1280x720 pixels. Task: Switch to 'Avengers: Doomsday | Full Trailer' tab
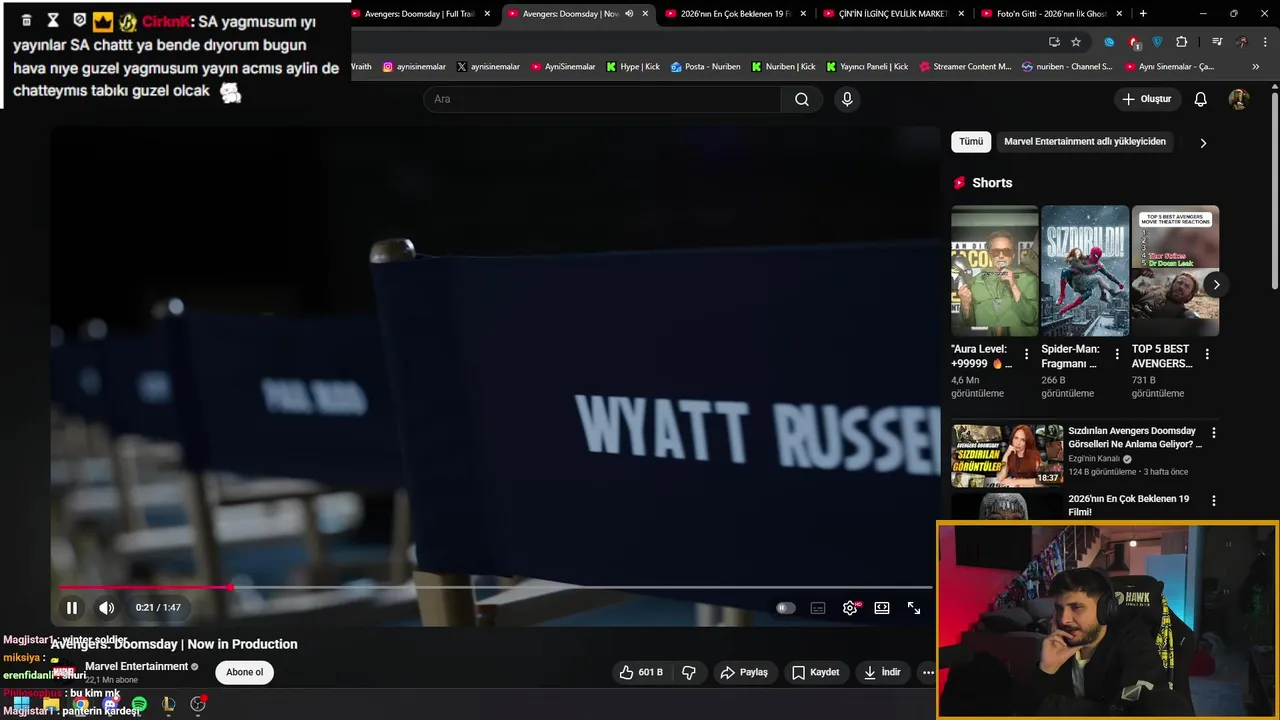click(420, 14)
